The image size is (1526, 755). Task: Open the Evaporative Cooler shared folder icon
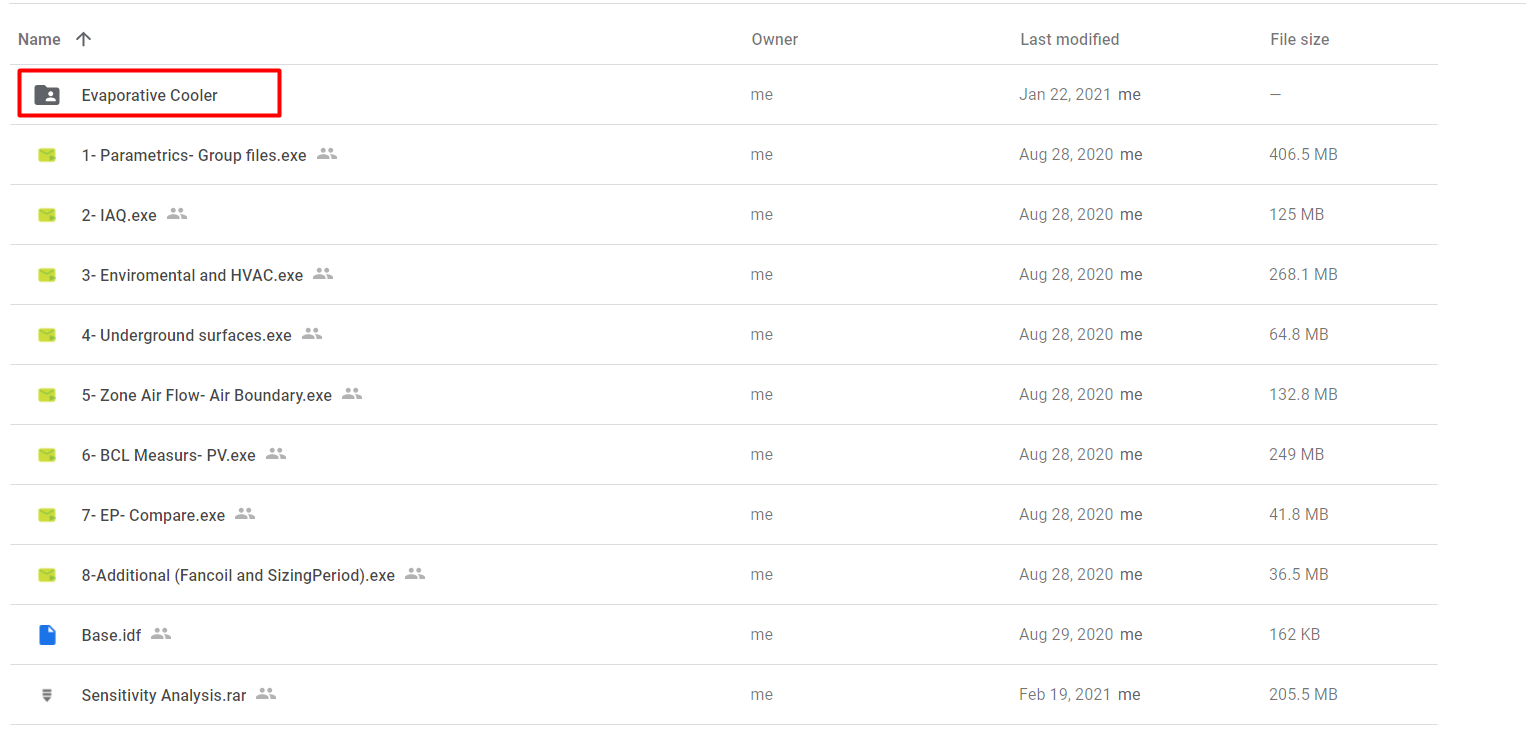(x=47, y=95)
